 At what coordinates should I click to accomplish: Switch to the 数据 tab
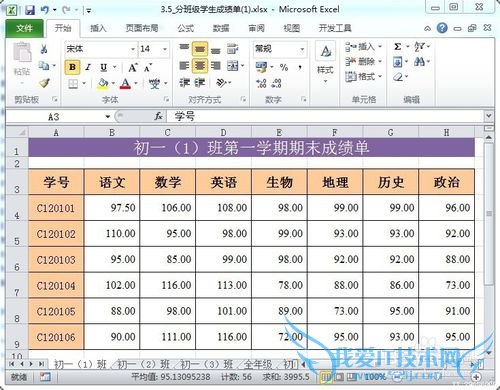click(x=221, y=28)
